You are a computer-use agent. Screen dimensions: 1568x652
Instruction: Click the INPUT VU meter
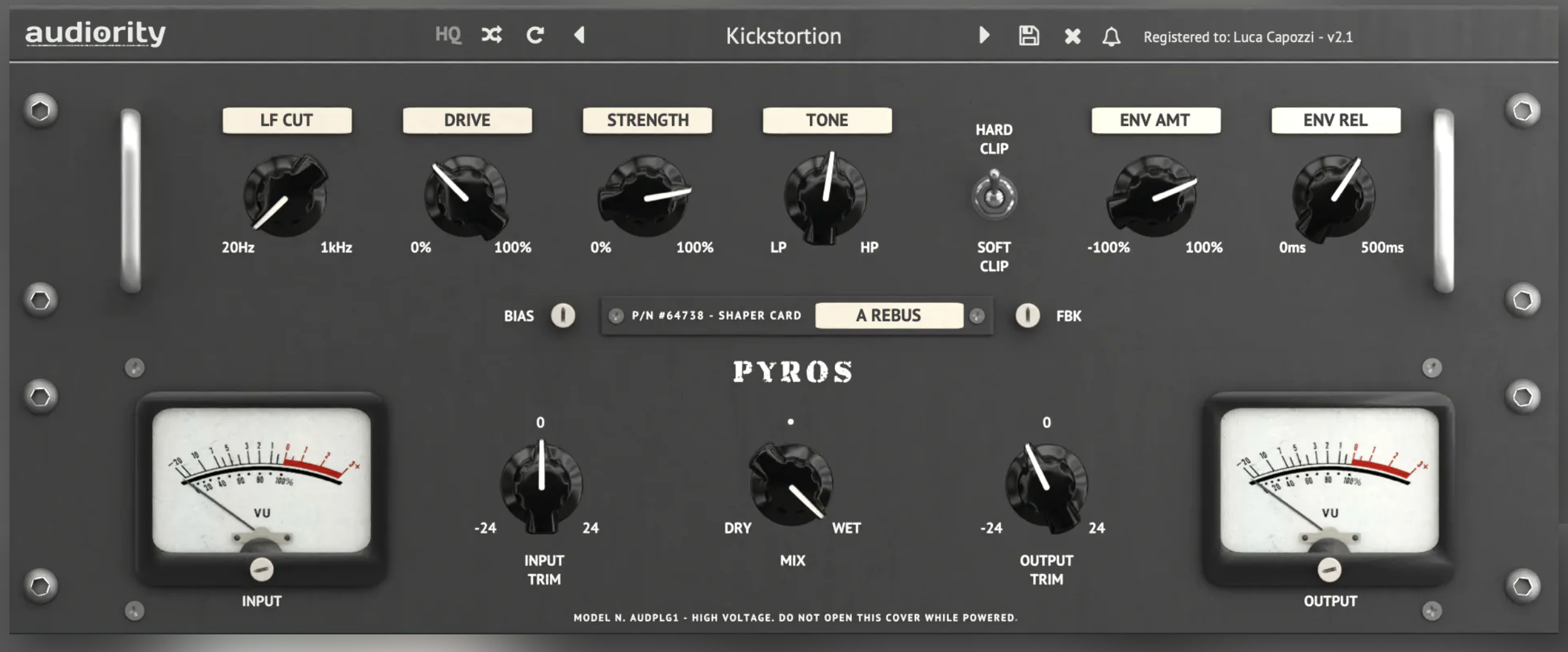coord(261,480)
